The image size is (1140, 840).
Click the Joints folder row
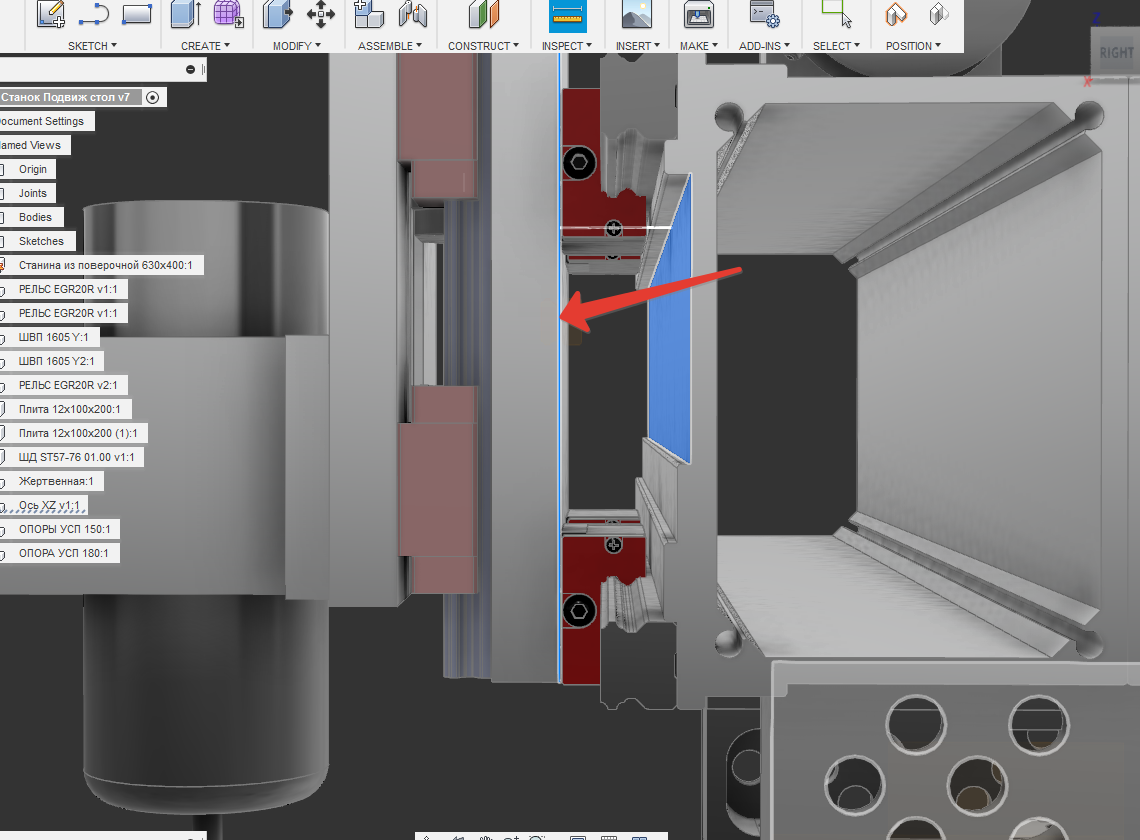pyautogui.click(x=33, y=193)
